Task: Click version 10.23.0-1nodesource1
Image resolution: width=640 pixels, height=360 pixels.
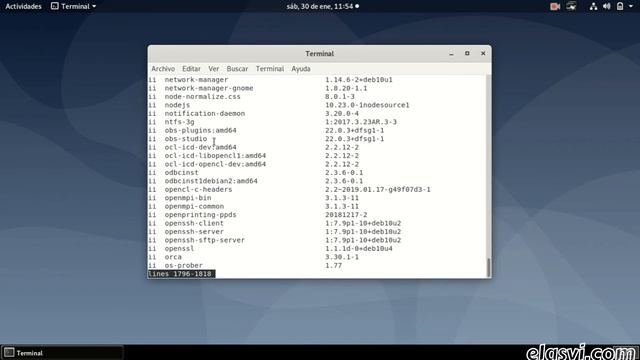Action: [367, 105]
